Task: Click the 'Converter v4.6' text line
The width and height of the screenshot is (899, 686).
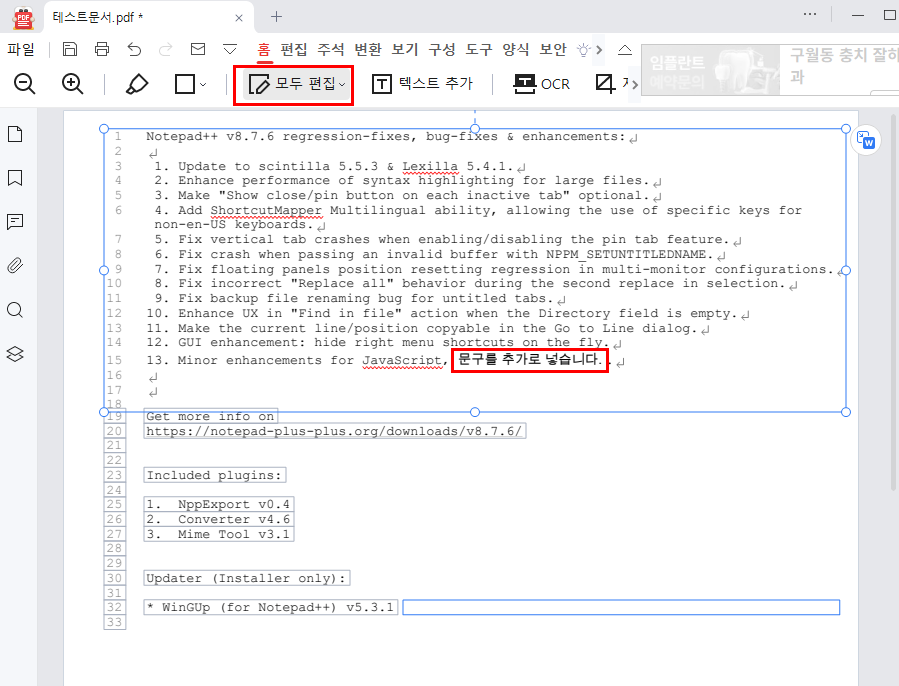Action: [x=218, y=519]
